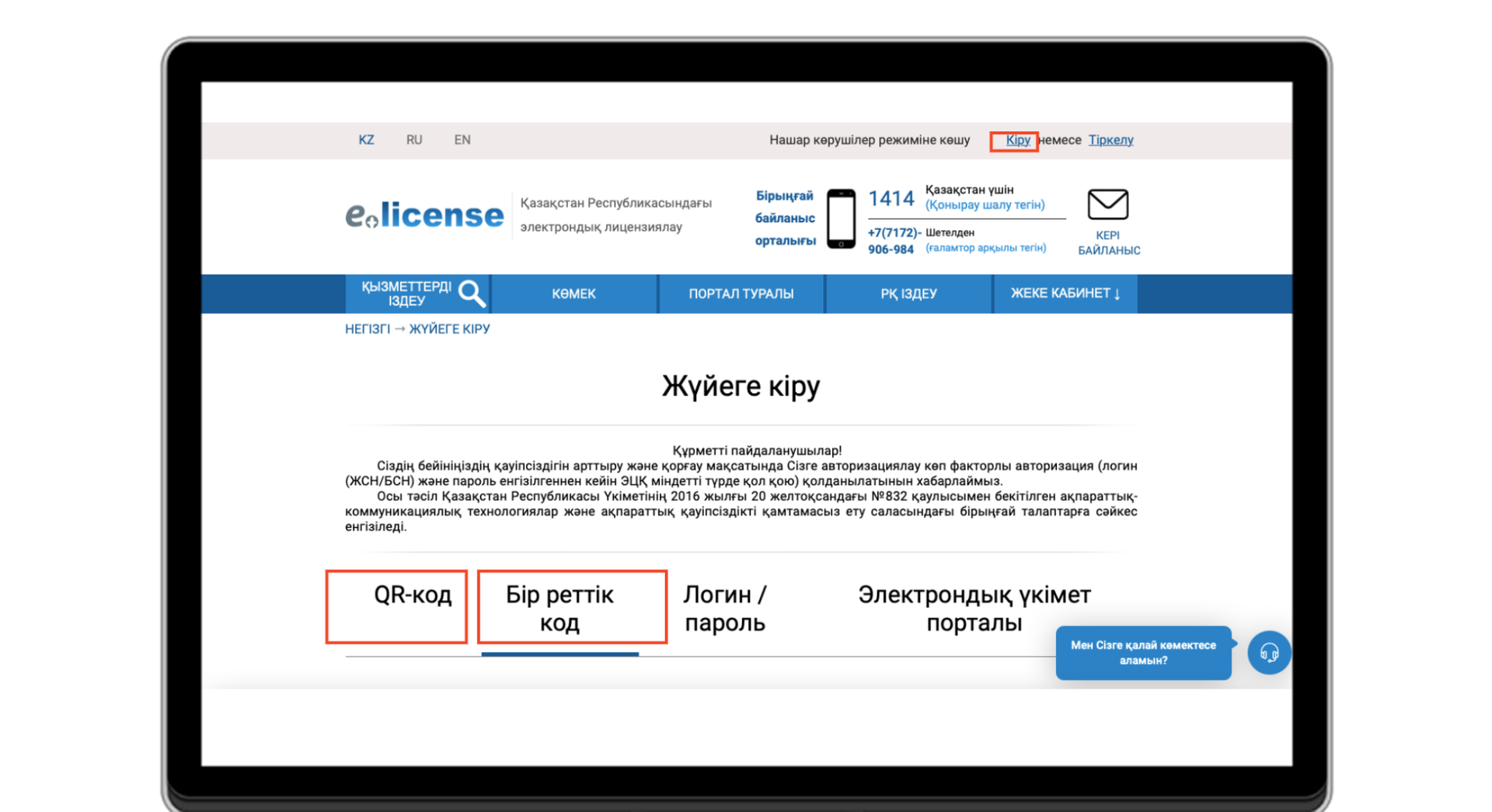
Task: Open the КӨМЕК menu item
Action: coord(573,294)
